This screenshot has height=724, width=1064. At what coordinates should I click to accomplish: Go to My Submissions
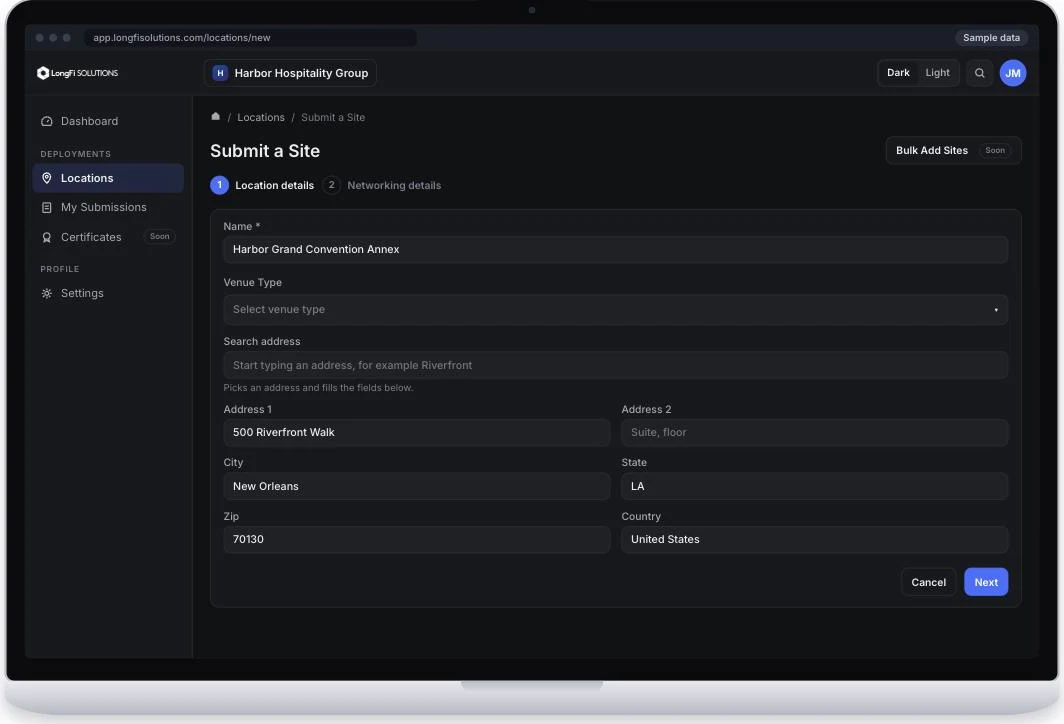click(x=108, y=208)
